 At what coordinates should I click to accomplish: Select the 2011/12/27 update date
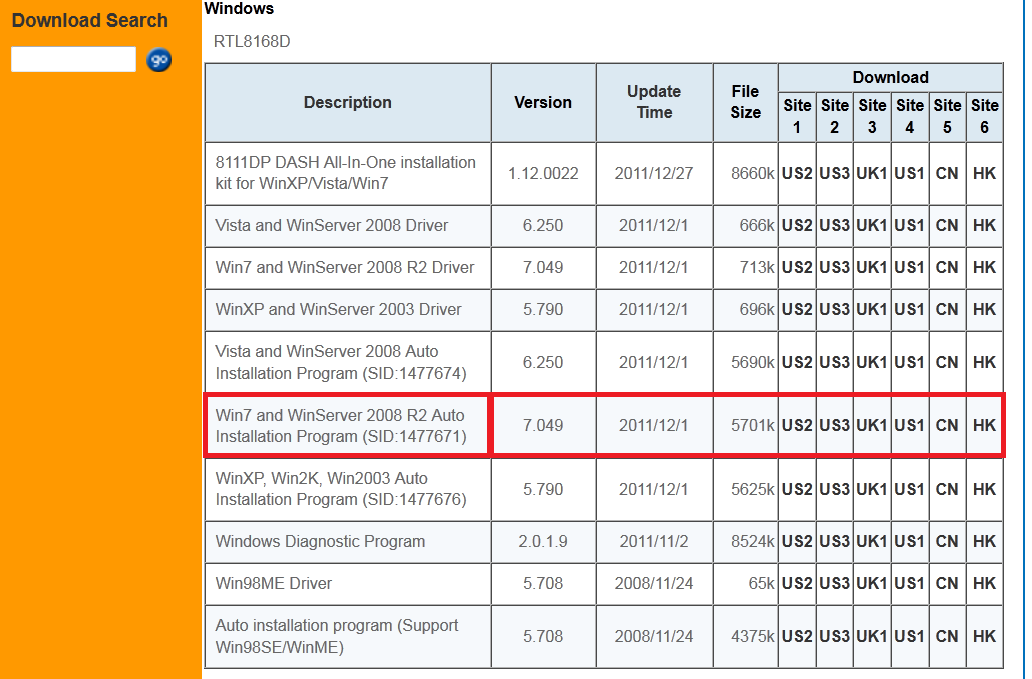(654, 174)
